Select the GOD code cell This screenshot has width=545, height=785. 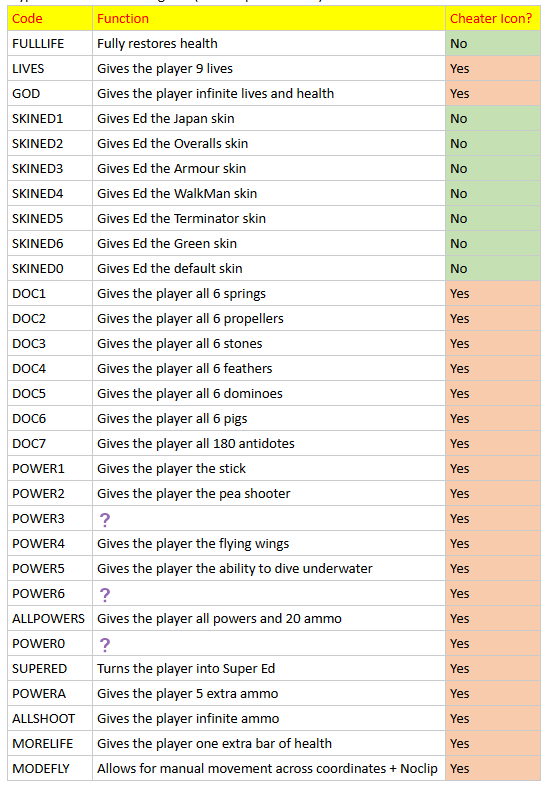point(50,94)
